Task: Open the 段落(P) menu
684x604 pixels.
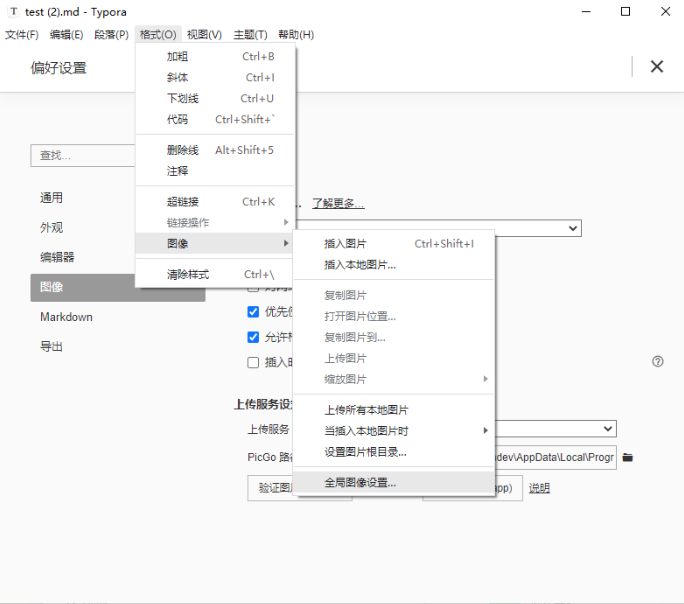Action: [112, 34]
